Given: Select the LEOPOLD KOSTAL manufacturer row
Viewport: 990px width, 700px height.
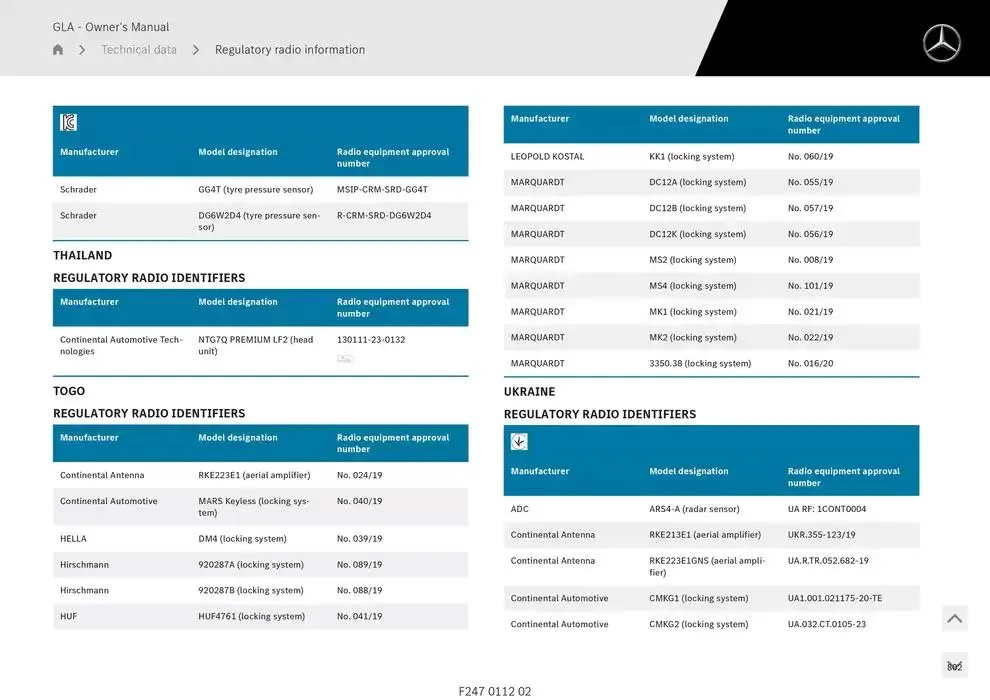Looking at the screenshot, I should (x=547, y=157).
